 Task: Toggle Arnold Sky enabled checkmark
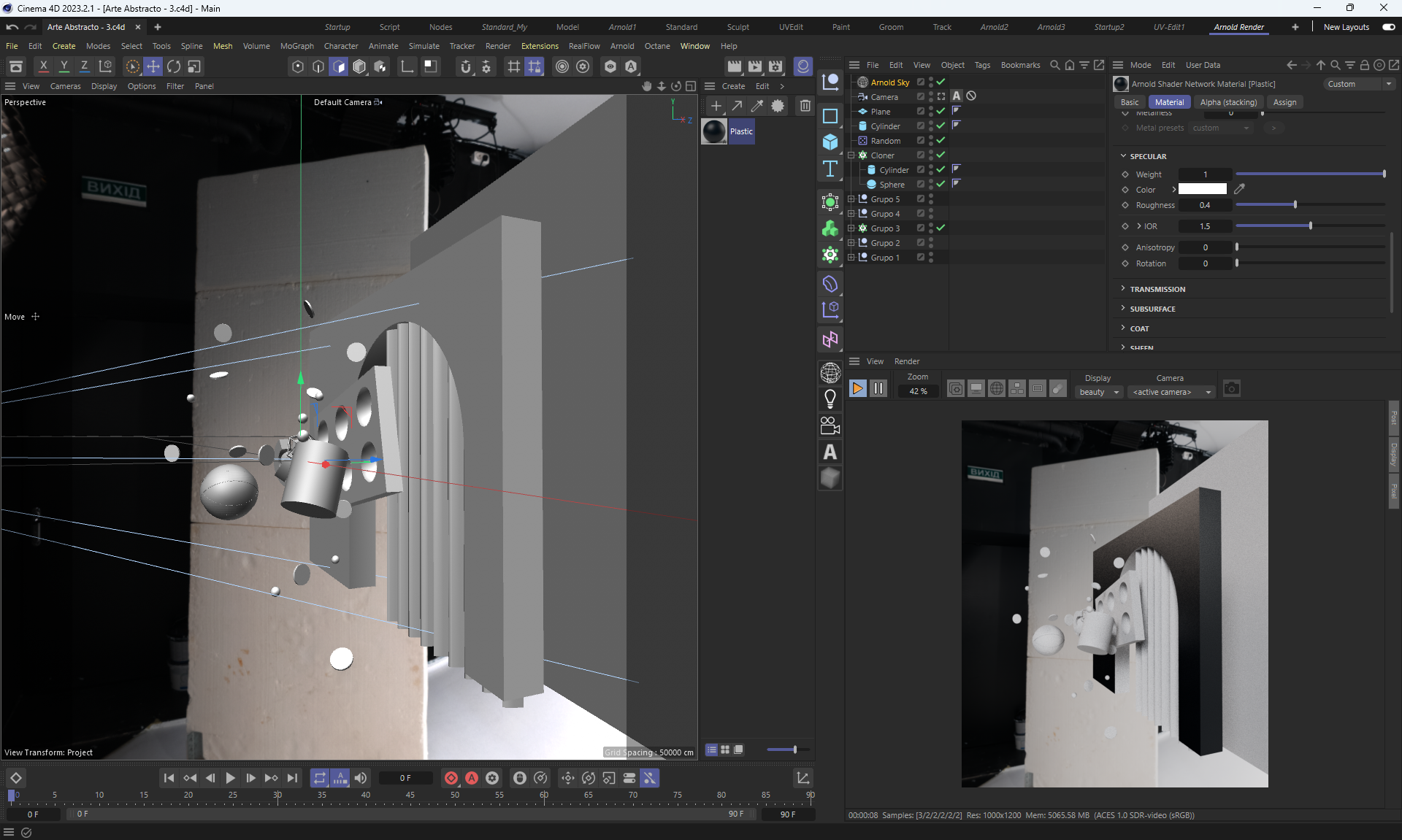coord(941,82)
